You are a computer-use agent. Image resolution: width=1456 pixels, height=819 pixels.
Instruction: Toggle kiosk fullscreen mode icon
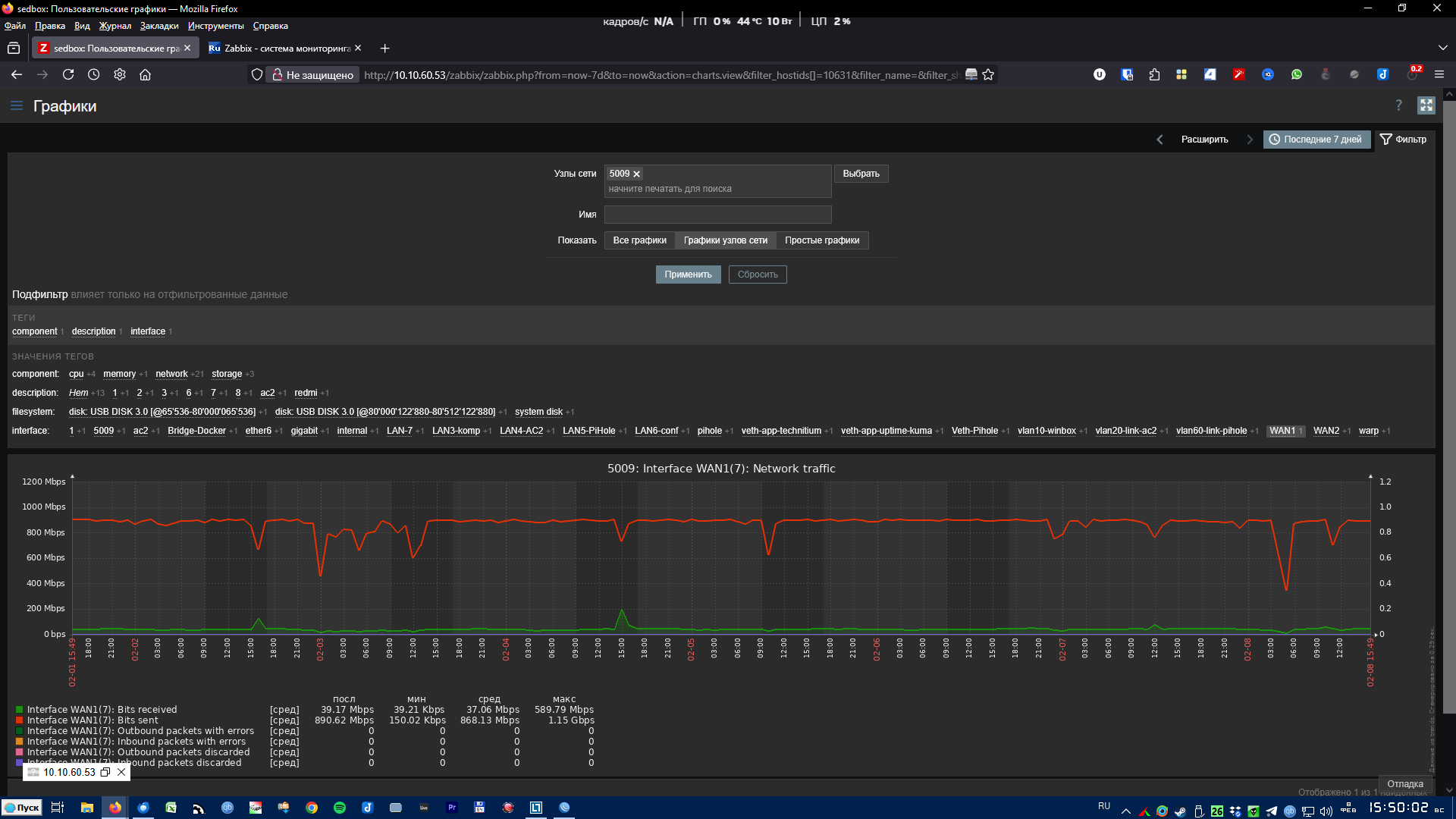(x=1426, y=105)
